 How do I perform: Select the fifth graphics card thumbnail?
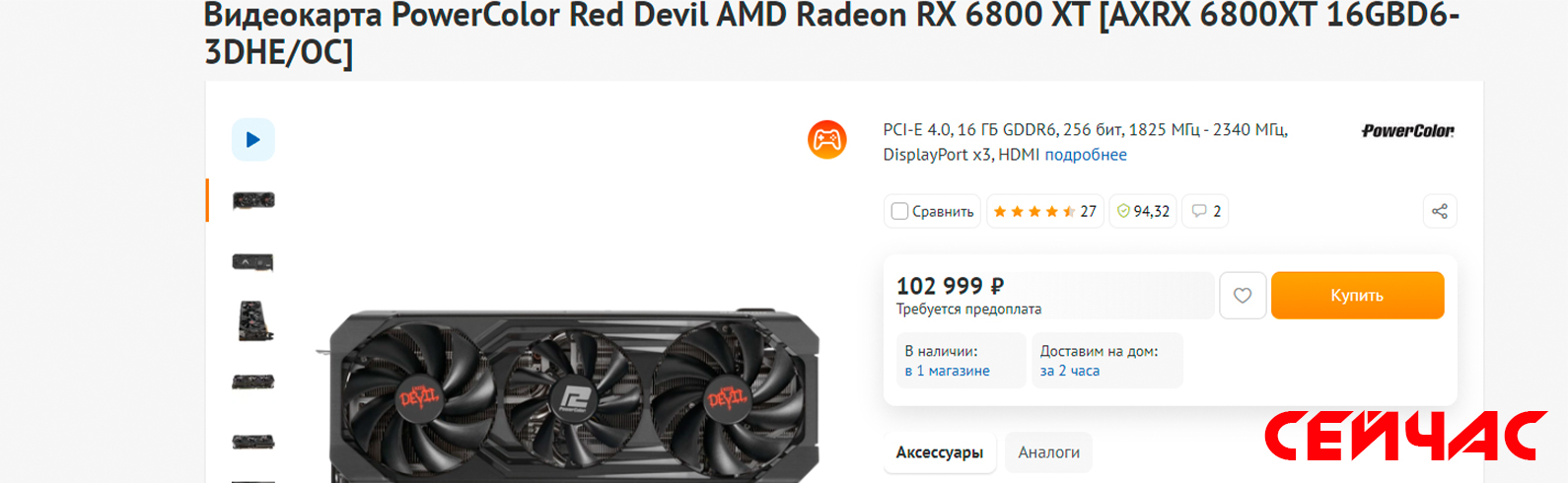click(x=253, y=442)
